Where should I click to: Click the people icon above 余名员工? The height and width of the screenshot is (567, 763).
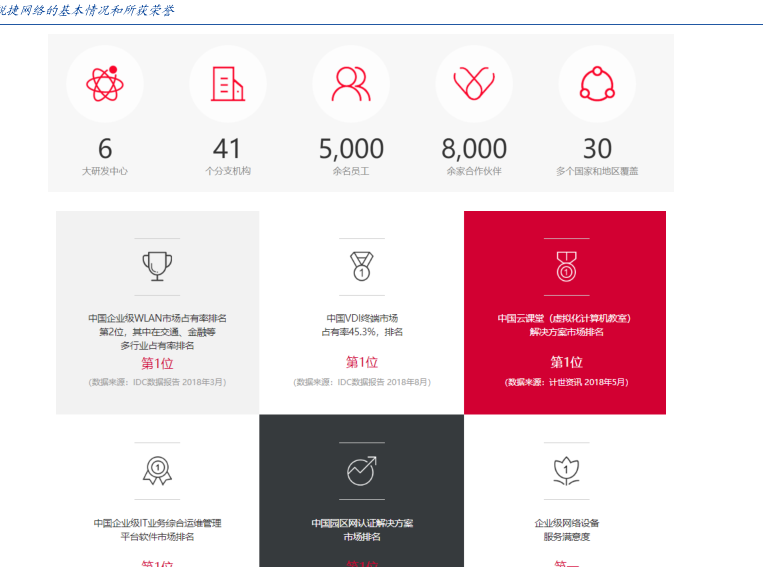pyautogui.click(x=350, y=84)
